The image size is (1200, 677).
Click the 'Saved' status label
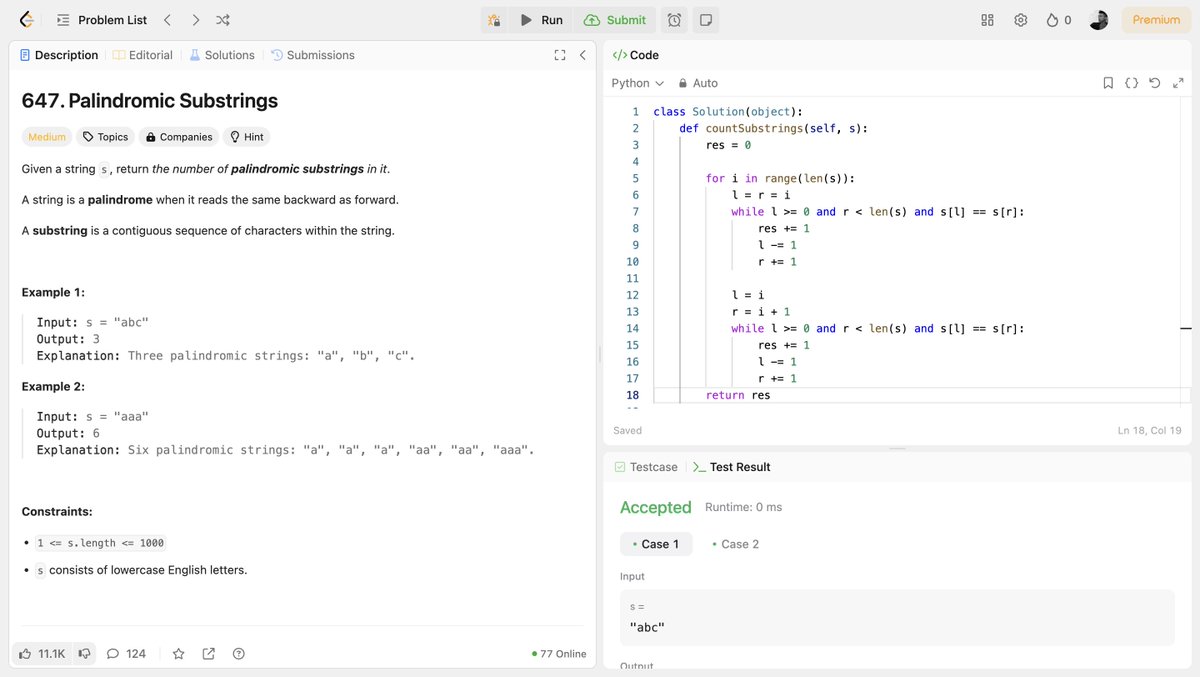pos(627,430)
